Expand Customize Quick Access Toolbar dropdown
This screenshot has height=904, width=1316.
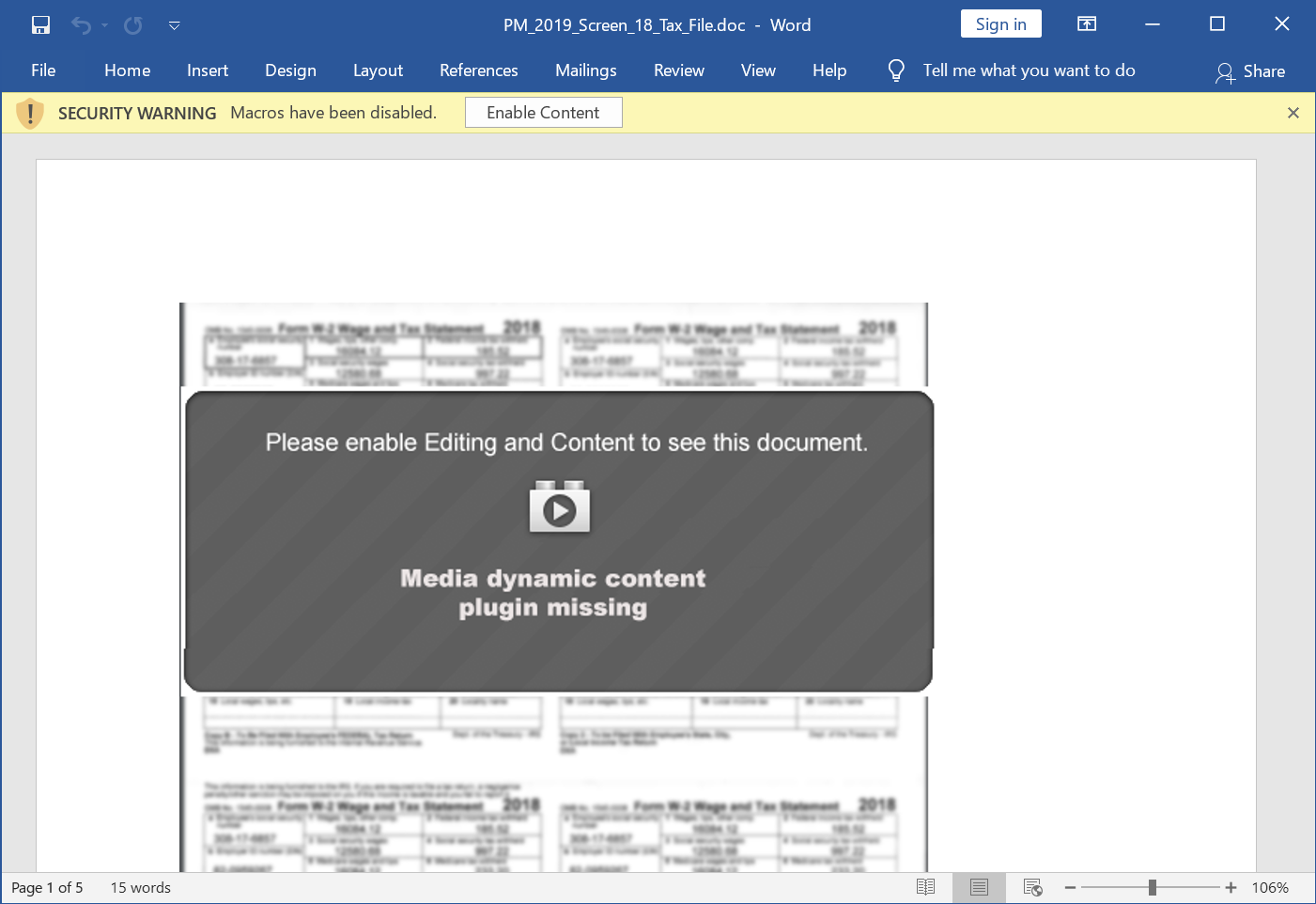174,25
